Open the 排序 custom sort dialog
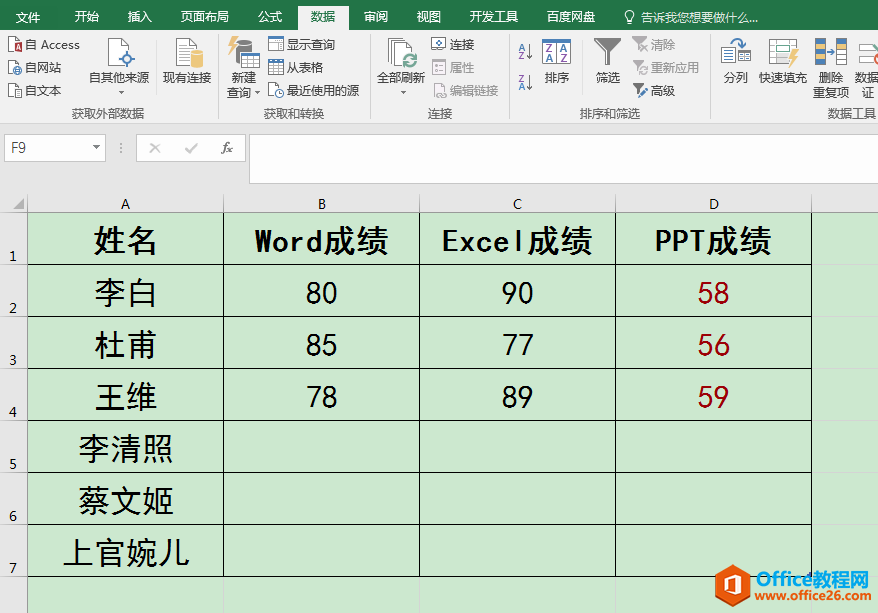The image size is (878, 613). pyautogui.click(x=557, y=62)
